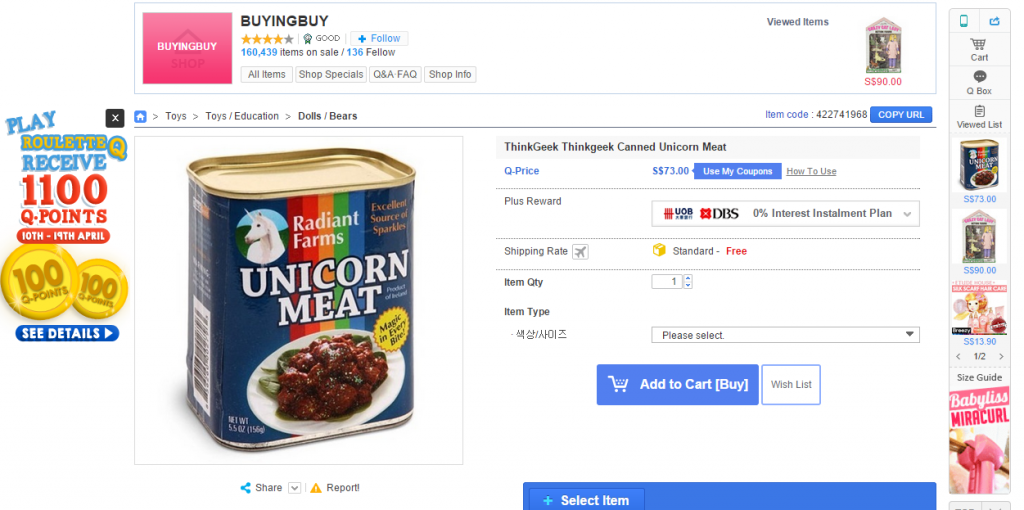Screen dimensions: 1024x510
Task: Switch to the Q&A·FAQ tab
Action: [395, 74]
